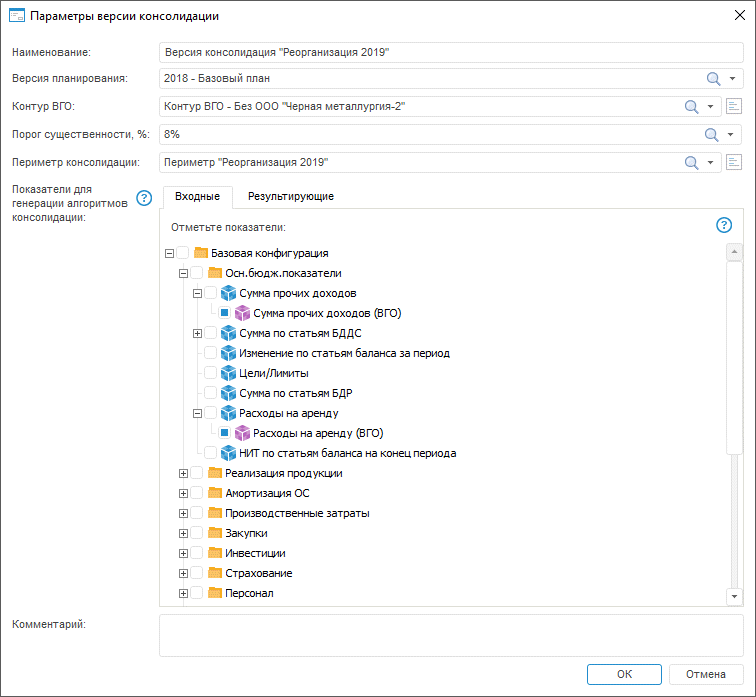Select the Входные tab

[197, 197]
